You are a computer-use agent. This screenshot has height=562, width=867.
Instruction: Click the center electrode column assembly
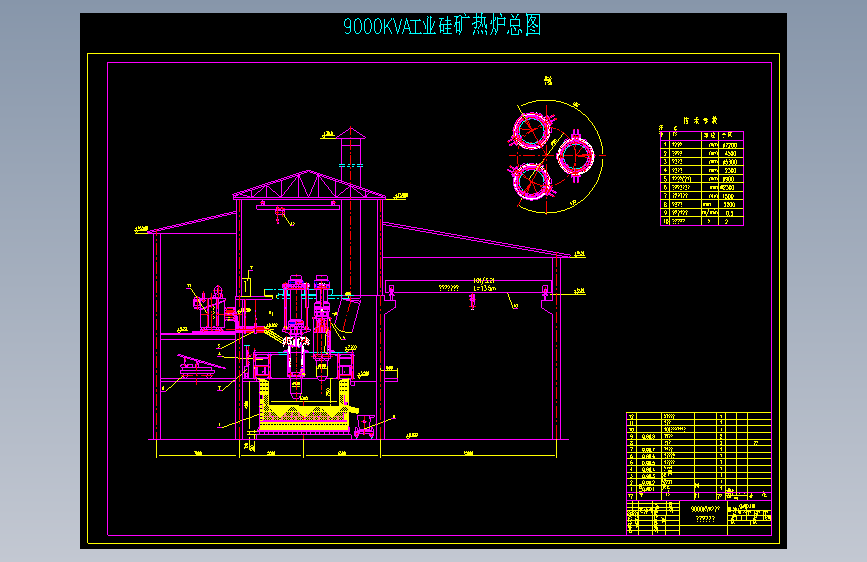click(x=296, y=336)
